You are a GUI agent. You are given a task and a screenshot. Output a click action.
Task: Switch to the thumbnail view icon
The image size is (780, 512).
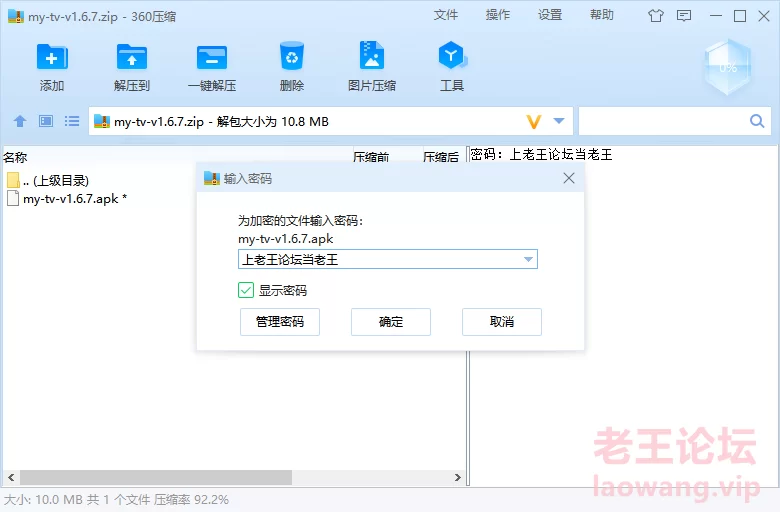(x=46, y=121)
